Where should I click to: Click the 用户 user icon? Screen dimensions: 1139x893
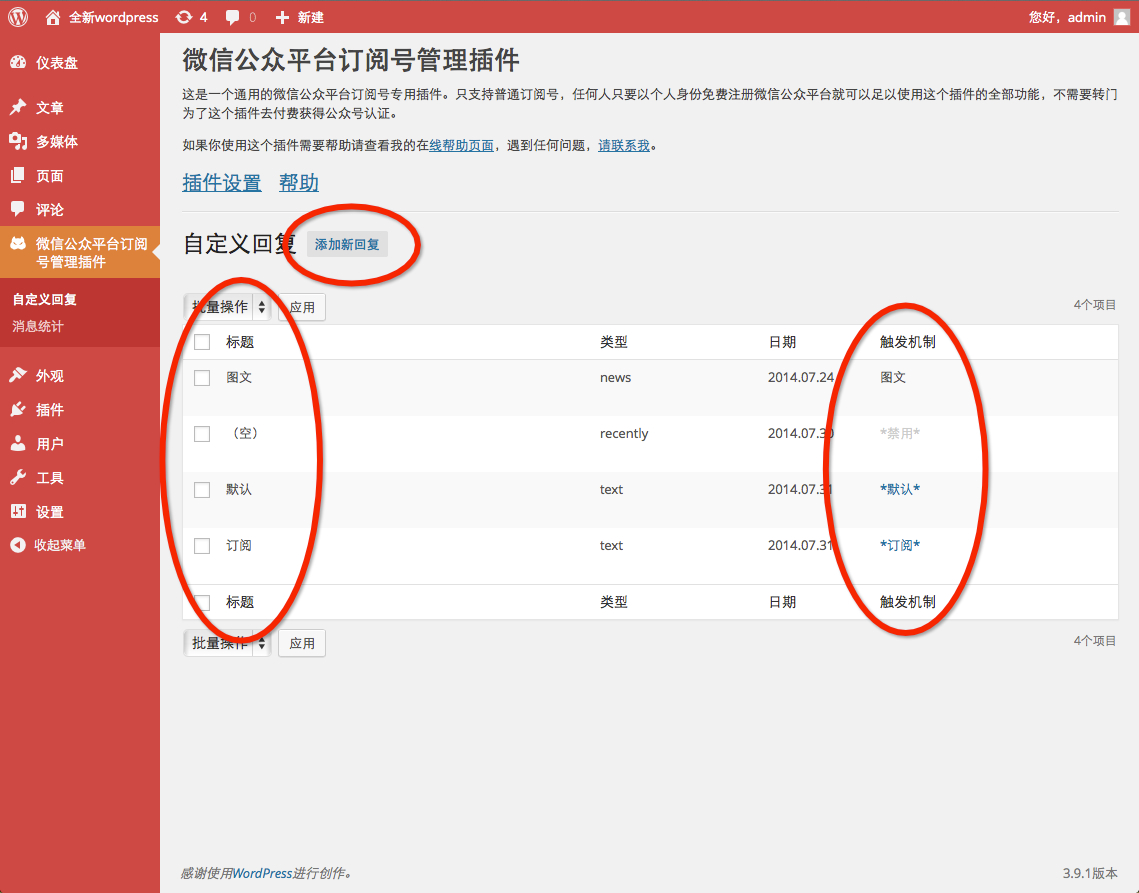(18, 443)
